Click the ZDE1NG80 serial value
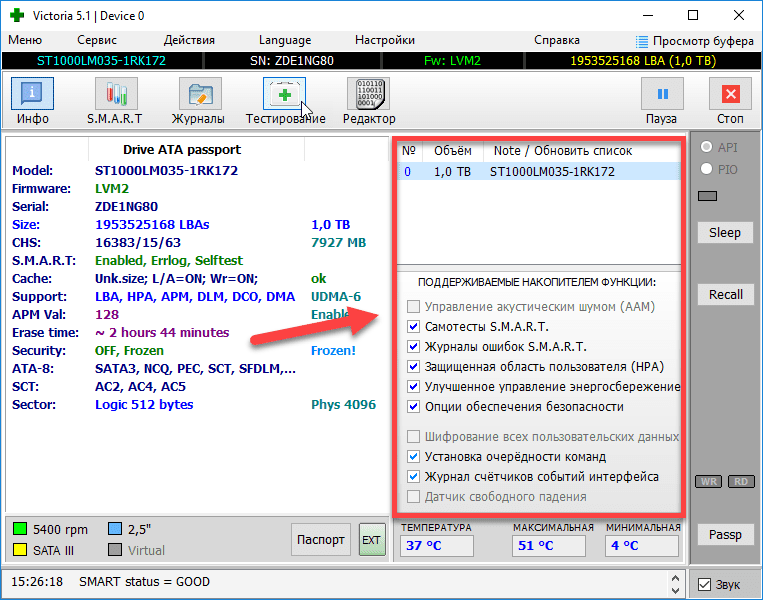 (127, 207)
